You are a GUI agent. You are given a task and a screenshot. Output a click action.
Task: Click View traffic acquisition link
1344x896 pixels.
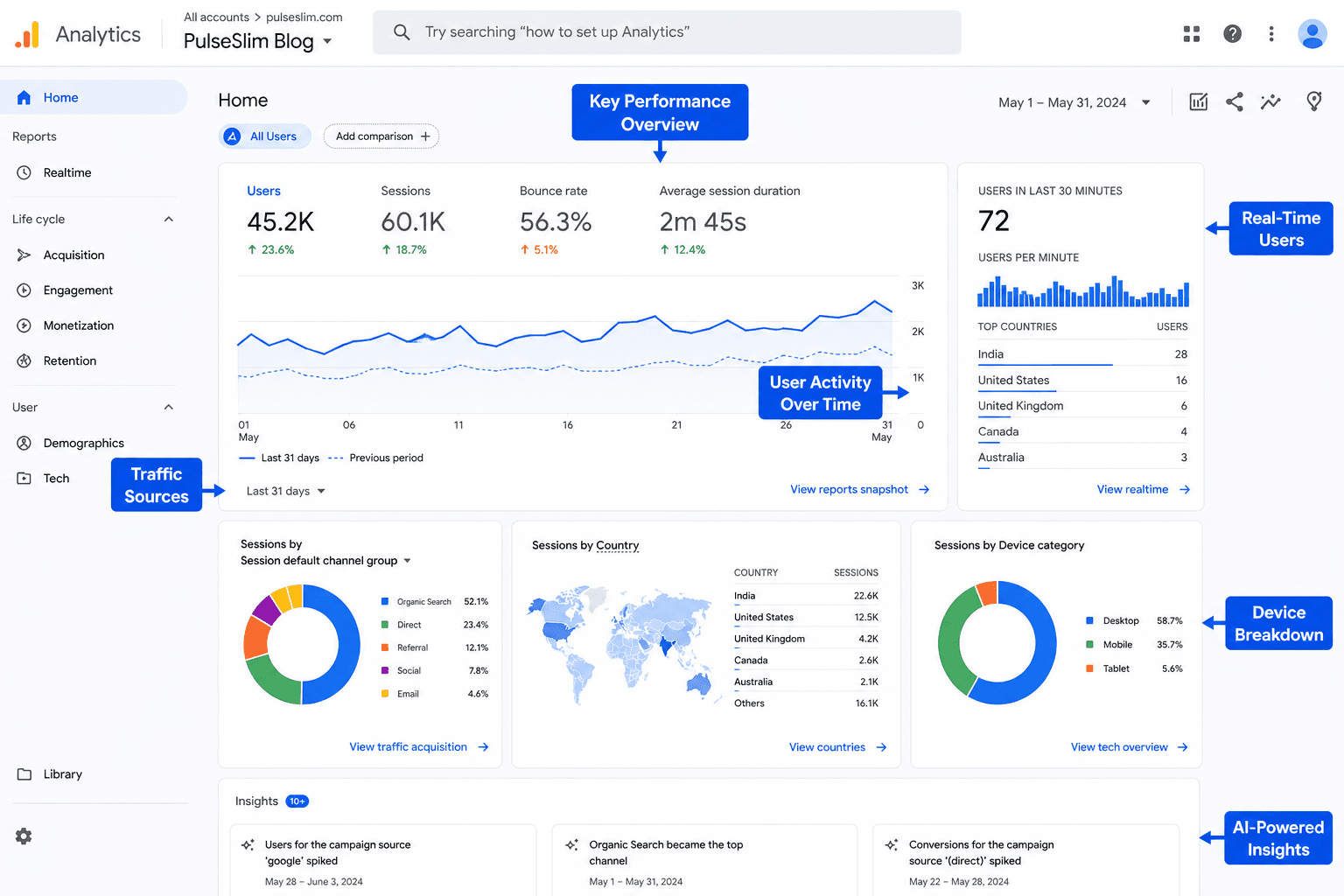[419, 746]
